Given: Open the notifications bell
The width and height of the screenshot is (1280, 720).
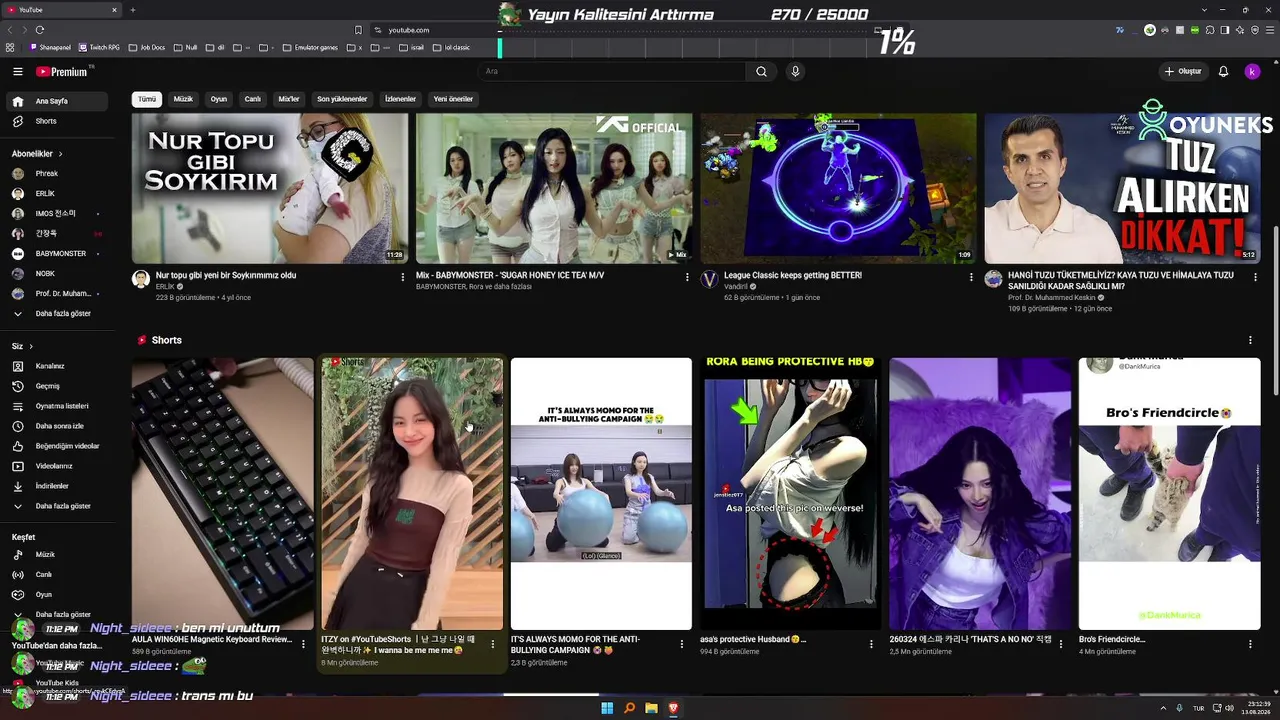Looking at the screenshot, I should click(1223, 72).
